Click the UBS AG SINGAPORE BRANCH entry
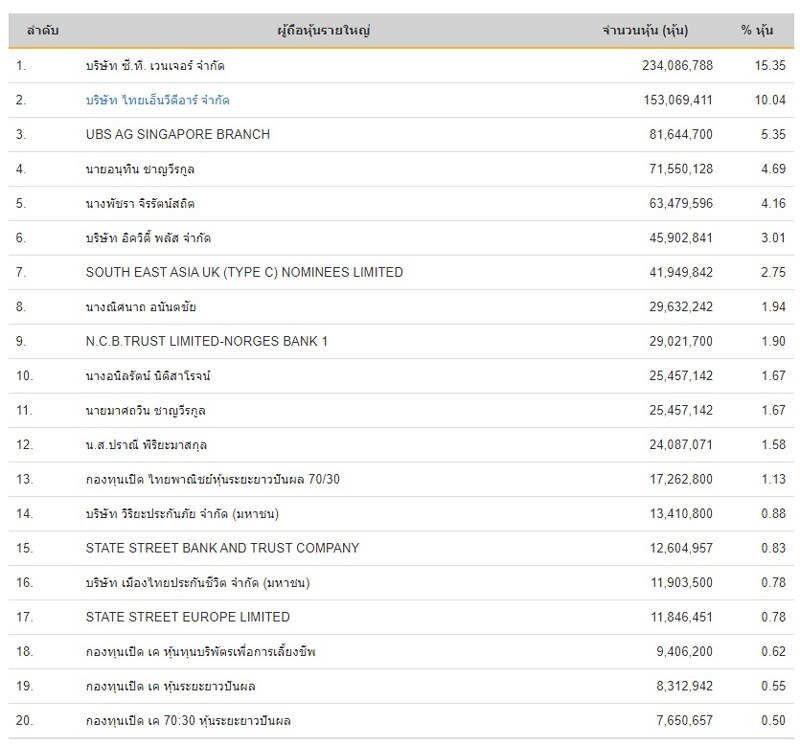800x745 pixels. click(x=178, y=134)
